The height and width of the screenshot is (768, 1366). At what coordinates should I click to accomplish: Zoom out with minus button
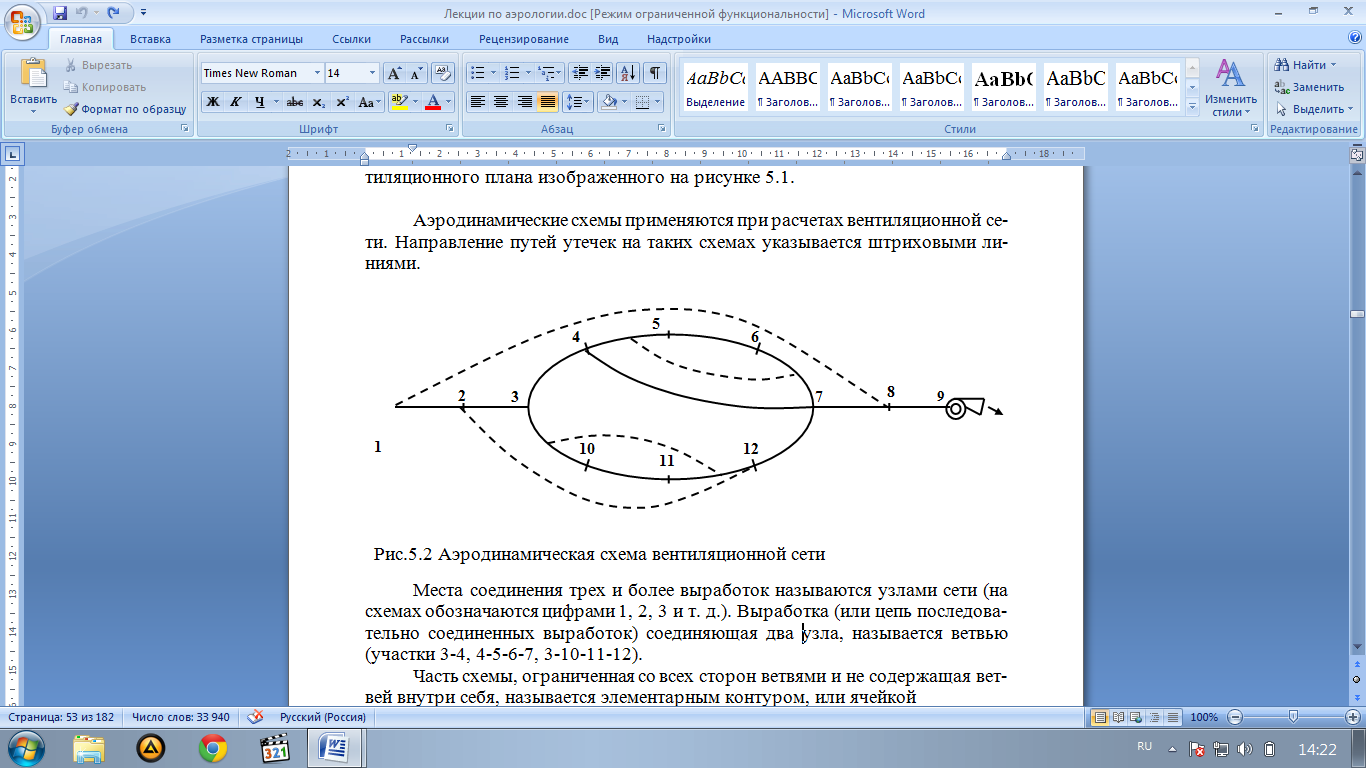pos(1236,717)
